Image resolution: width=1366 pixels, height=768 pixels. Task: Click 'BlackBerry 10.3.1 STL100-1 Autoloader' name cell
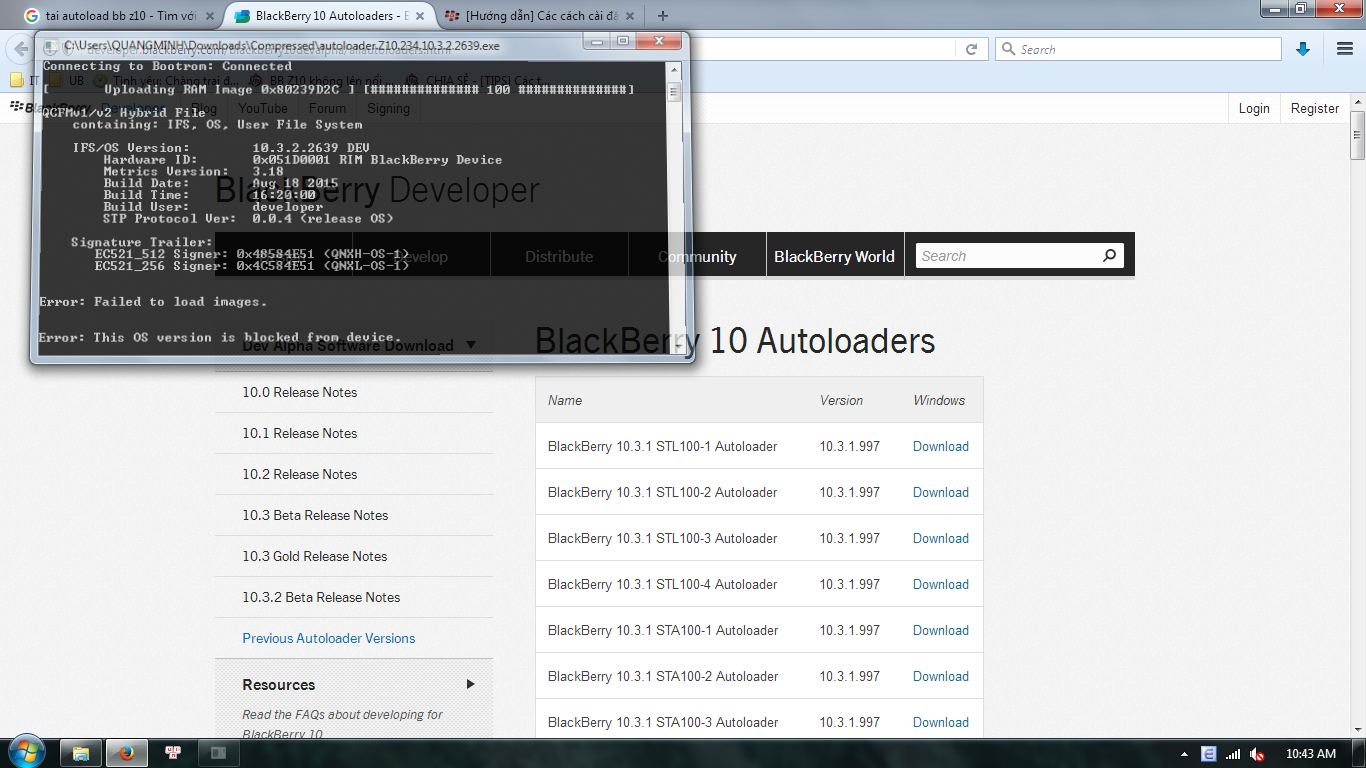[x=663, y=446]
